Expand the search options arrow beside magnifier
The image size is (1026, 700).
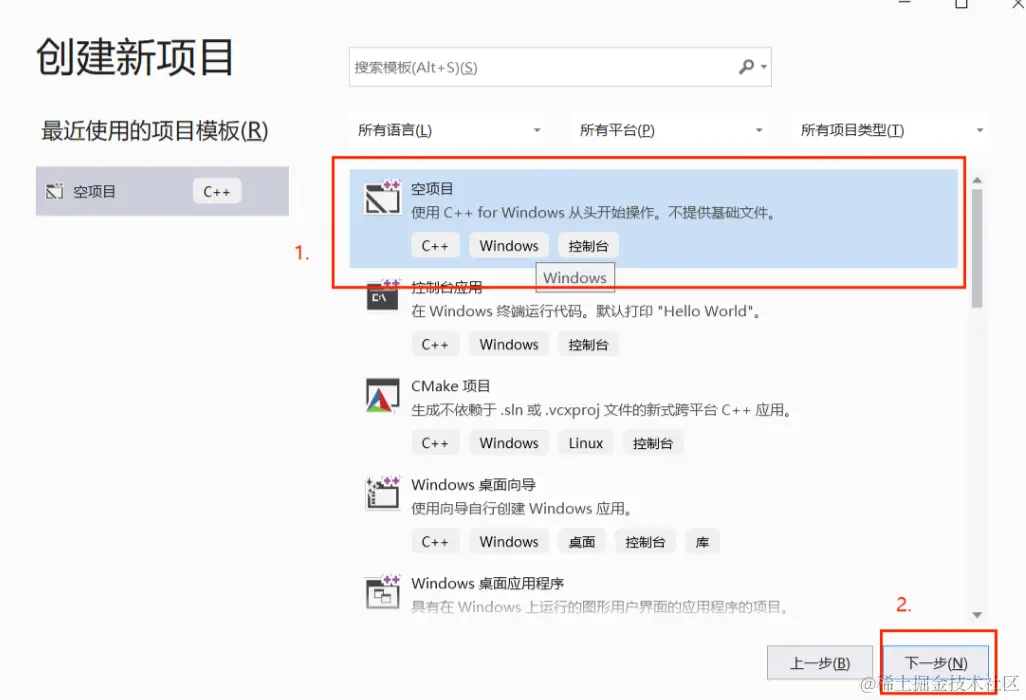(x=764, y=67)
